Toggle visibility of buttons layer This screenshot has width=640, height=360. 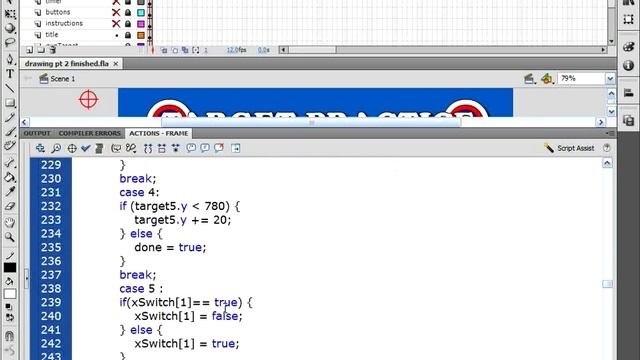click(x=116, y=13)
